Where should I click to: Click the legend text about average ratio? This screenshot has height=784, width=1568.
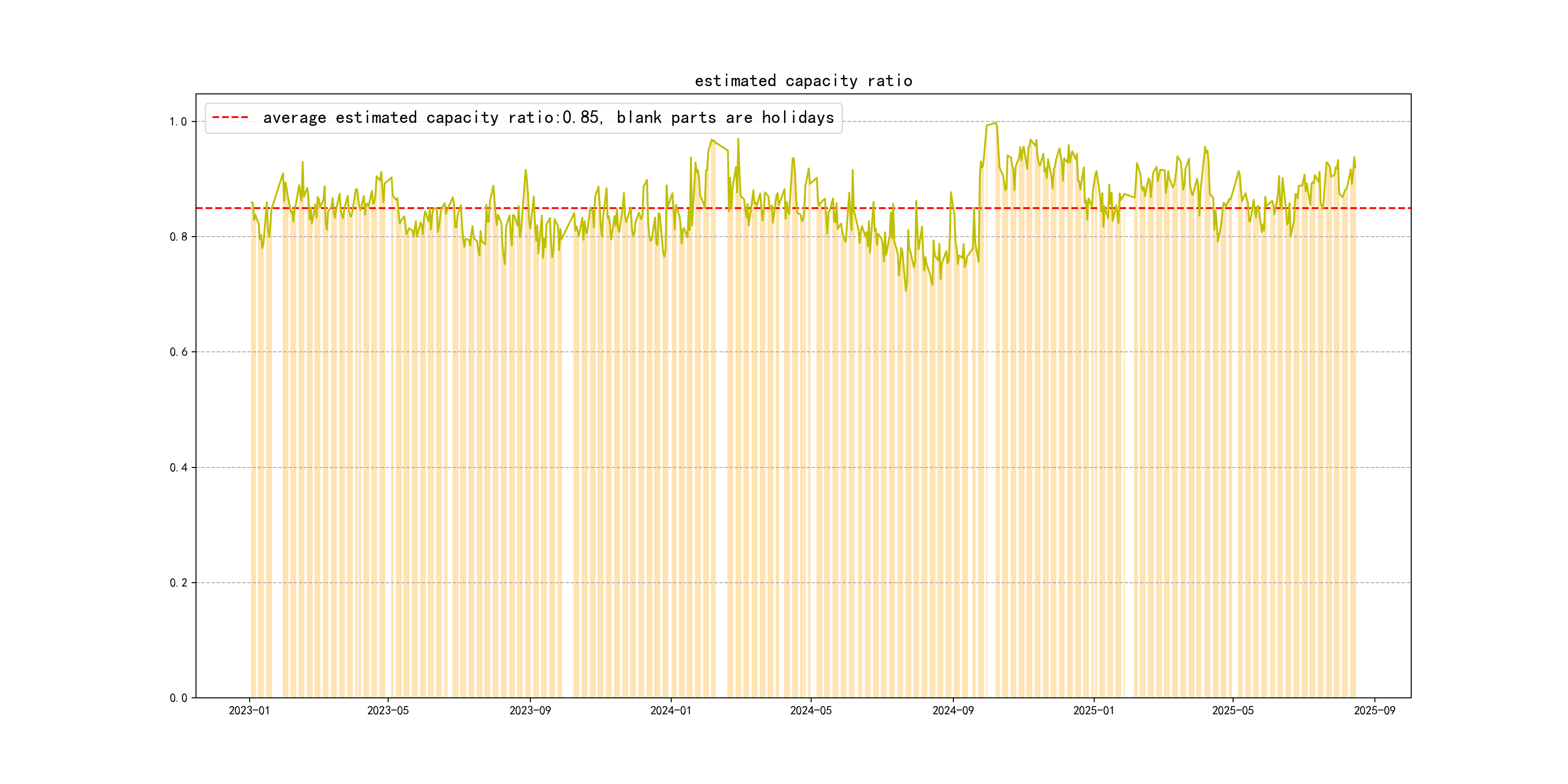[x=548, y=118]
